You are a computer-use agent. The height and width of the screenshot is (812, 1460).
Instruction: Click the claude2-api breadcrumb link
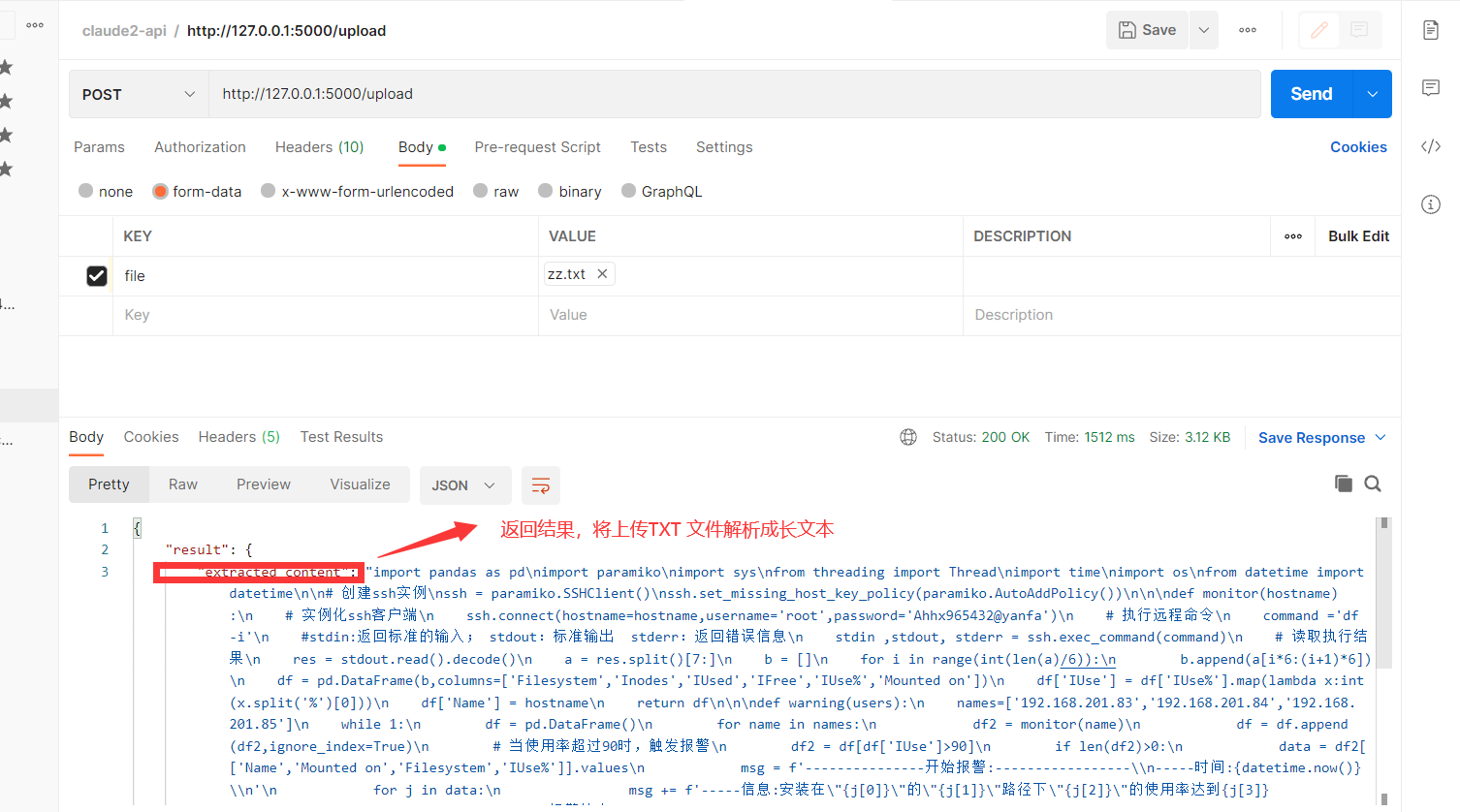pos(124,30)
